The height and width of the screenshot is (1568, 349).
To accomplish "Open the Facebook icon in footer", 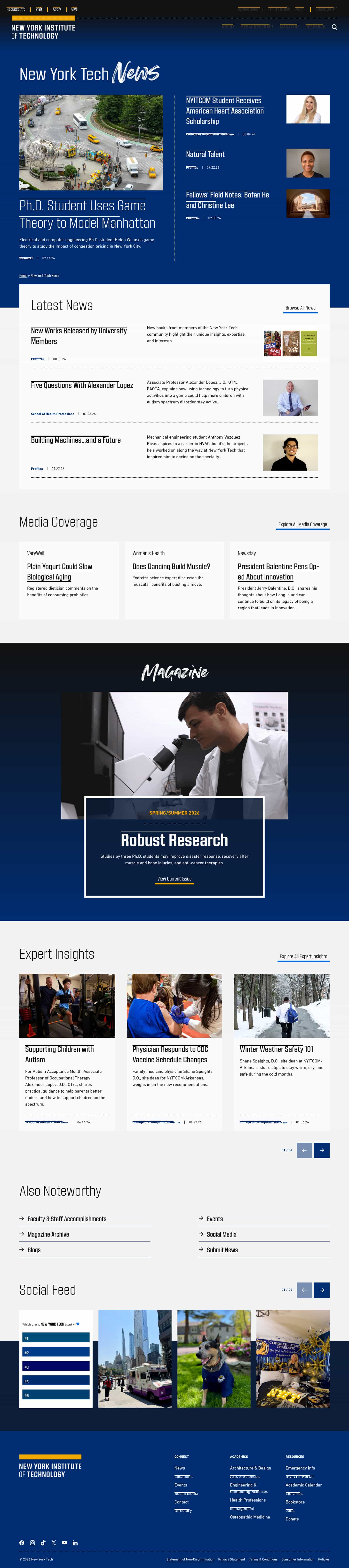I will (x=22, y=1543).
